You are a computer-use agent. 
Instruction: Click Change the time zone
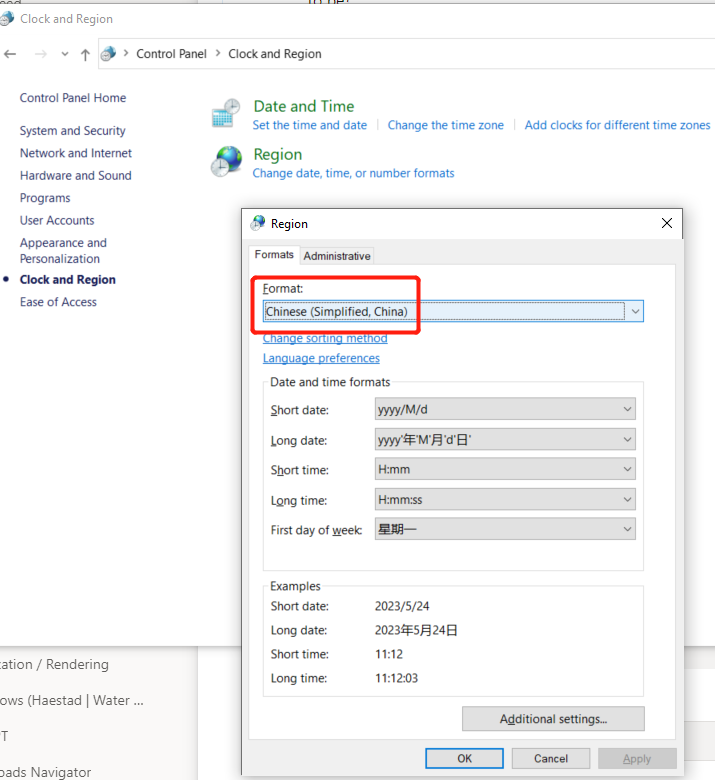pyautogui.click(x=445, y=125)
